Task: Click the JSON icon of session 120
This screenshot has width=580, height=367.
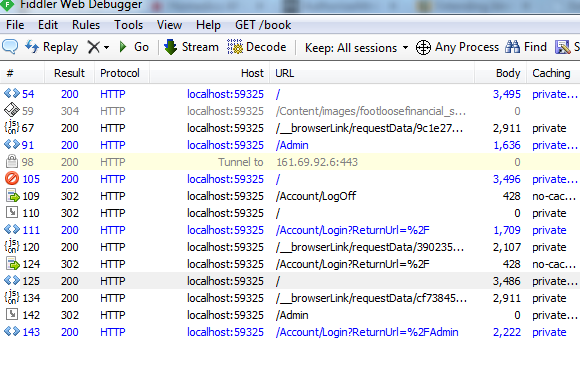Action: point(12,246)
